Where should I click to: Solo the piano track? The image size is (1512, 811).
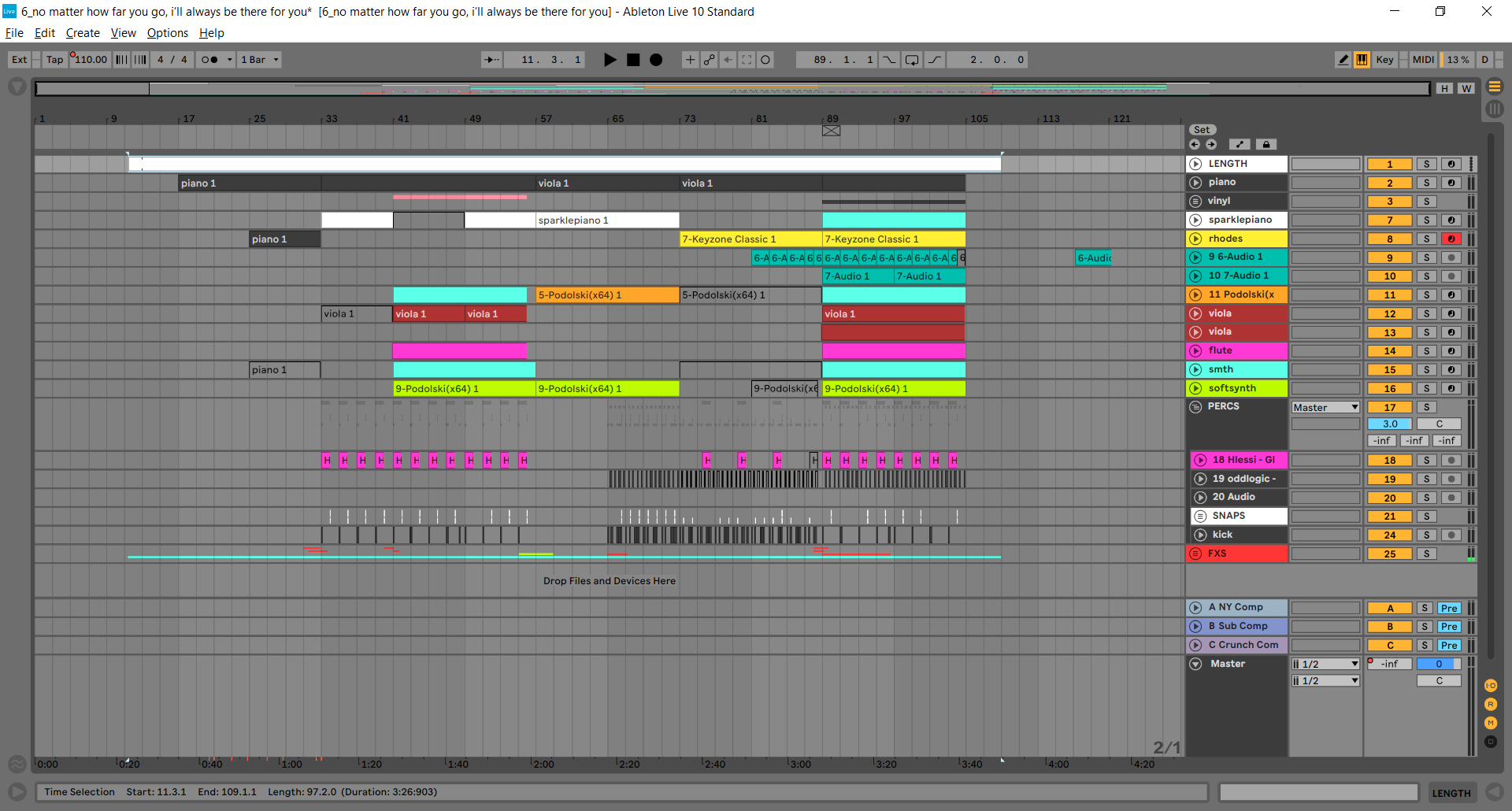click(x=1426, y=183)
